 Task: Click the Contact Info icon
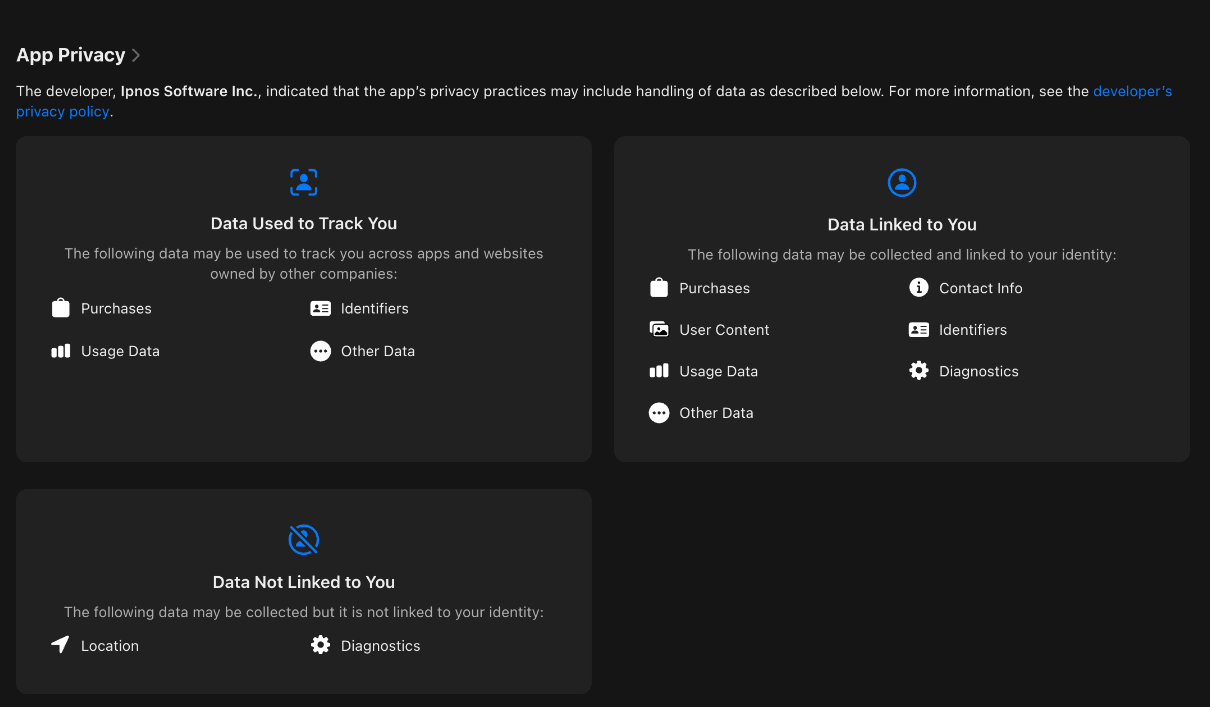pyautogui.click(x=919, y=288)
